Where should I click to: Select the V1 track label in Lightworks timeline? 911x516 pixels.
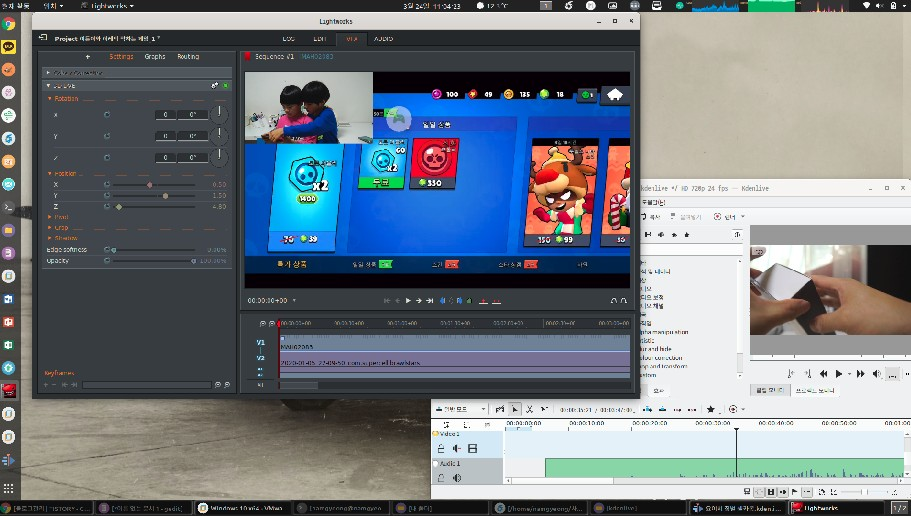(260, 342)
